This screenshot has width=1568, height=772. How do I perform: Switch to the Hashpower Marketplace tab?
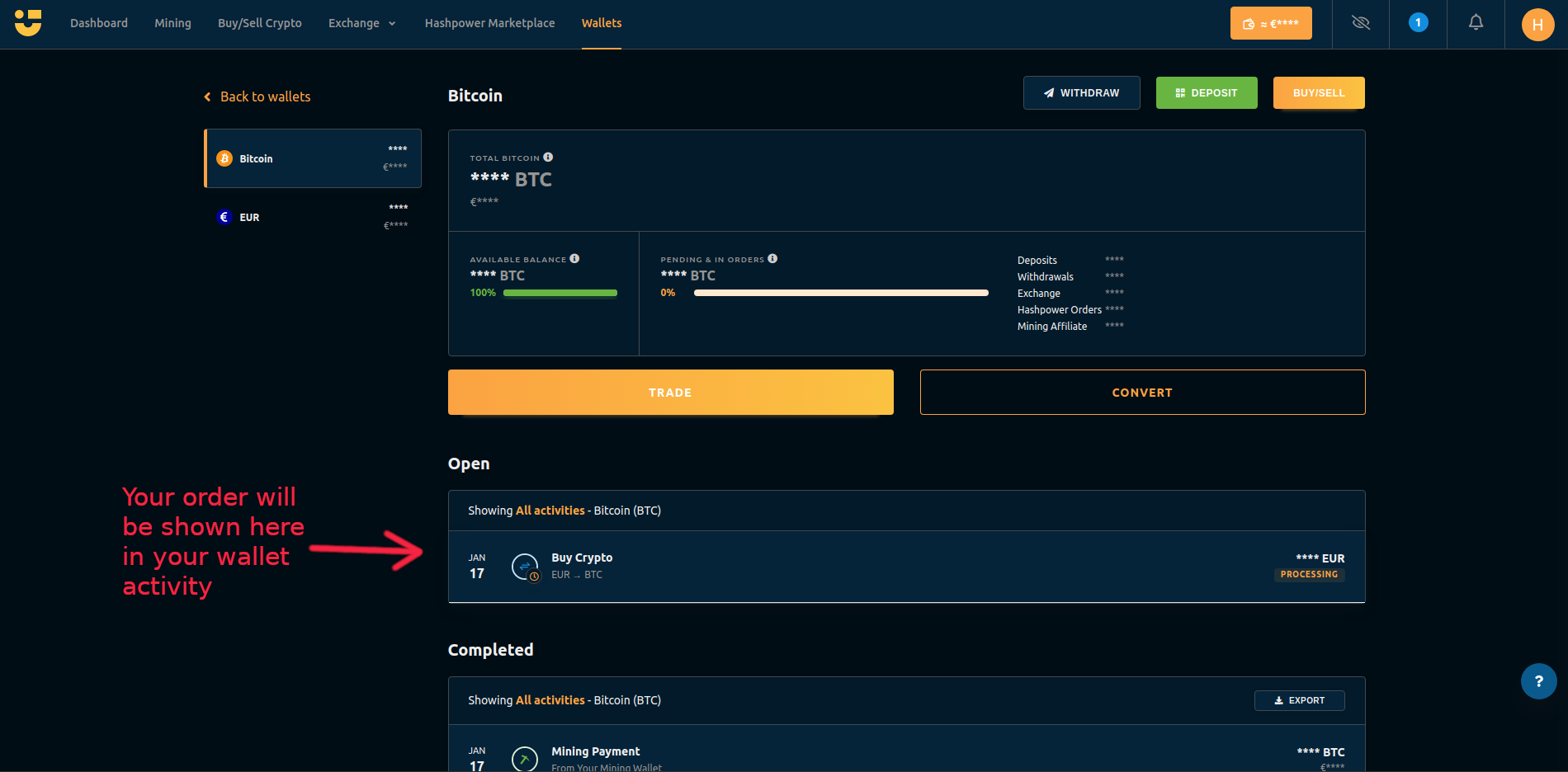pos(489,22)
